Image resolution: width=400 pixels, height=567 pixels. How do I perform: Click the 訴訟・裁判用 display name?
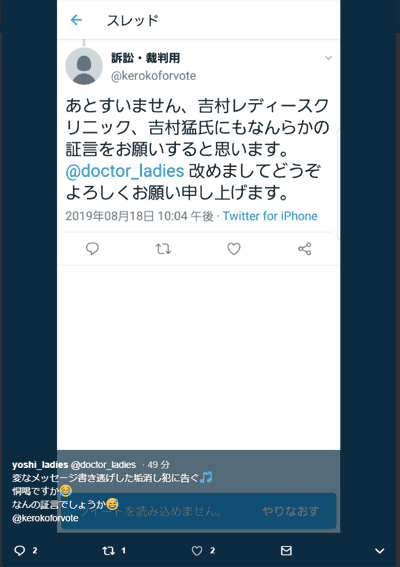[145, 58]
